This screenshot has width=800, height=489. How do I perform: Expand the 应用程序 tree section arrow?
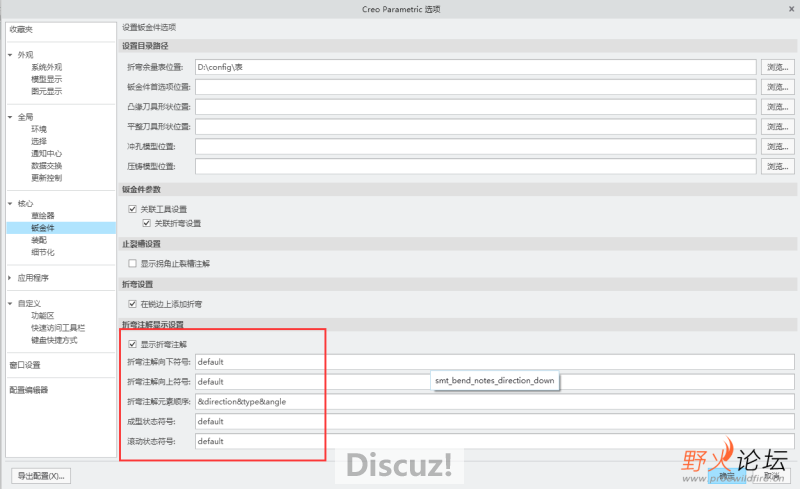10,278
